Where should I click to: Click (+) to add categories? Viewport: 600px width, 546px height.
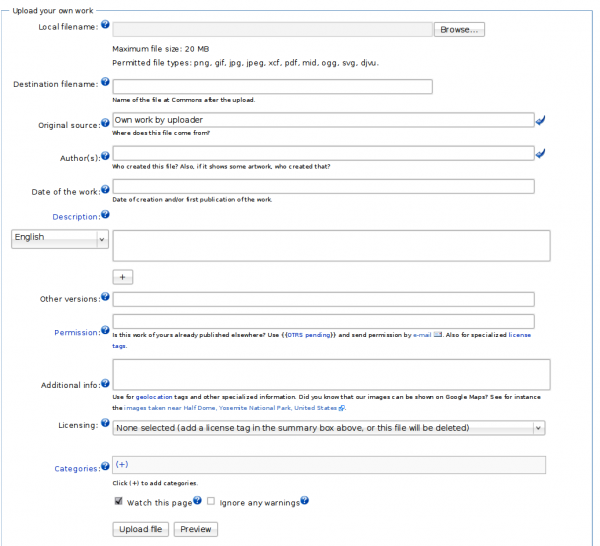[x=122, y=464]
